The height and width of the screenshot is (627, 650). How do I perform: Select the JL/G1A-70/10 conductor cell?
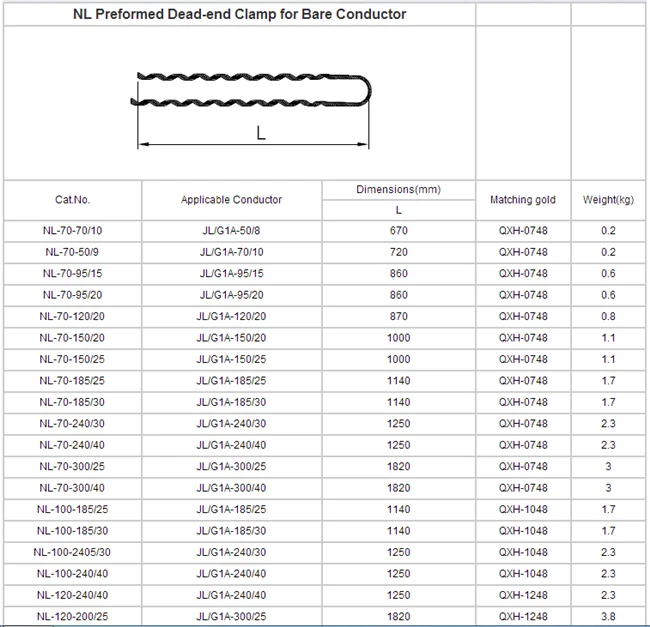coord(231,252)
